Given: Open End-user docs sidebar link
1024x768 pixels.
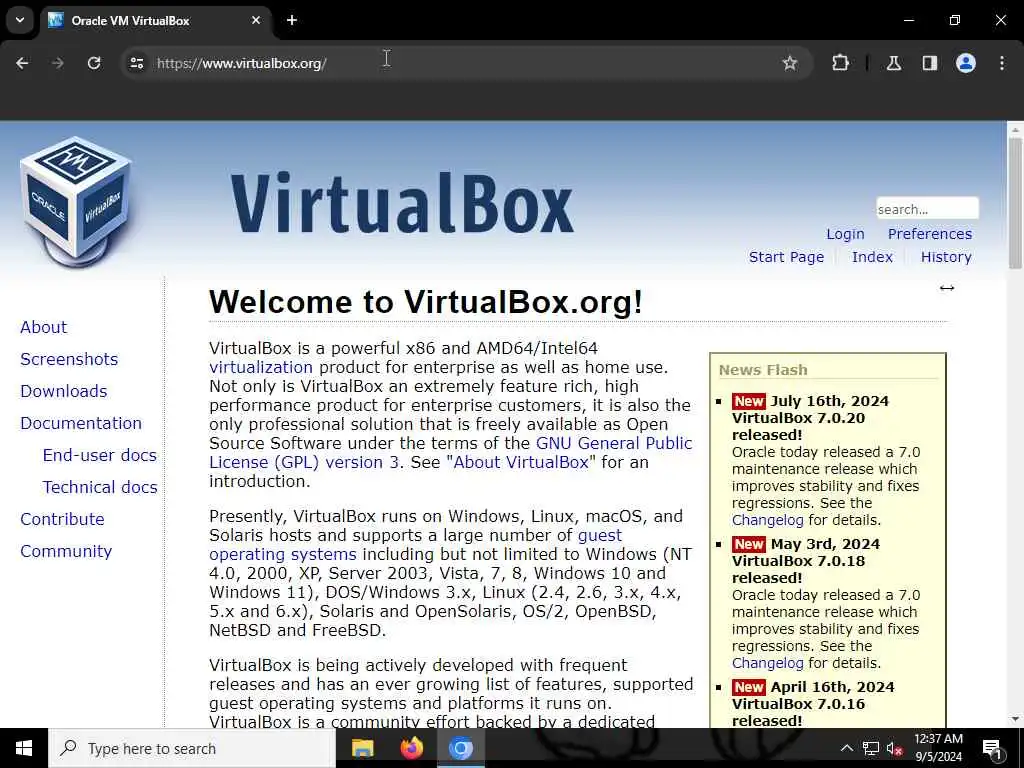Looking at the screenshot, I should click(x=100, y=455).
